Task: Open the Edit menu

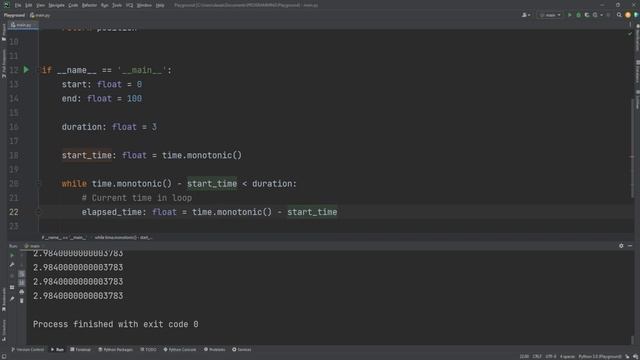Action: 29,5
